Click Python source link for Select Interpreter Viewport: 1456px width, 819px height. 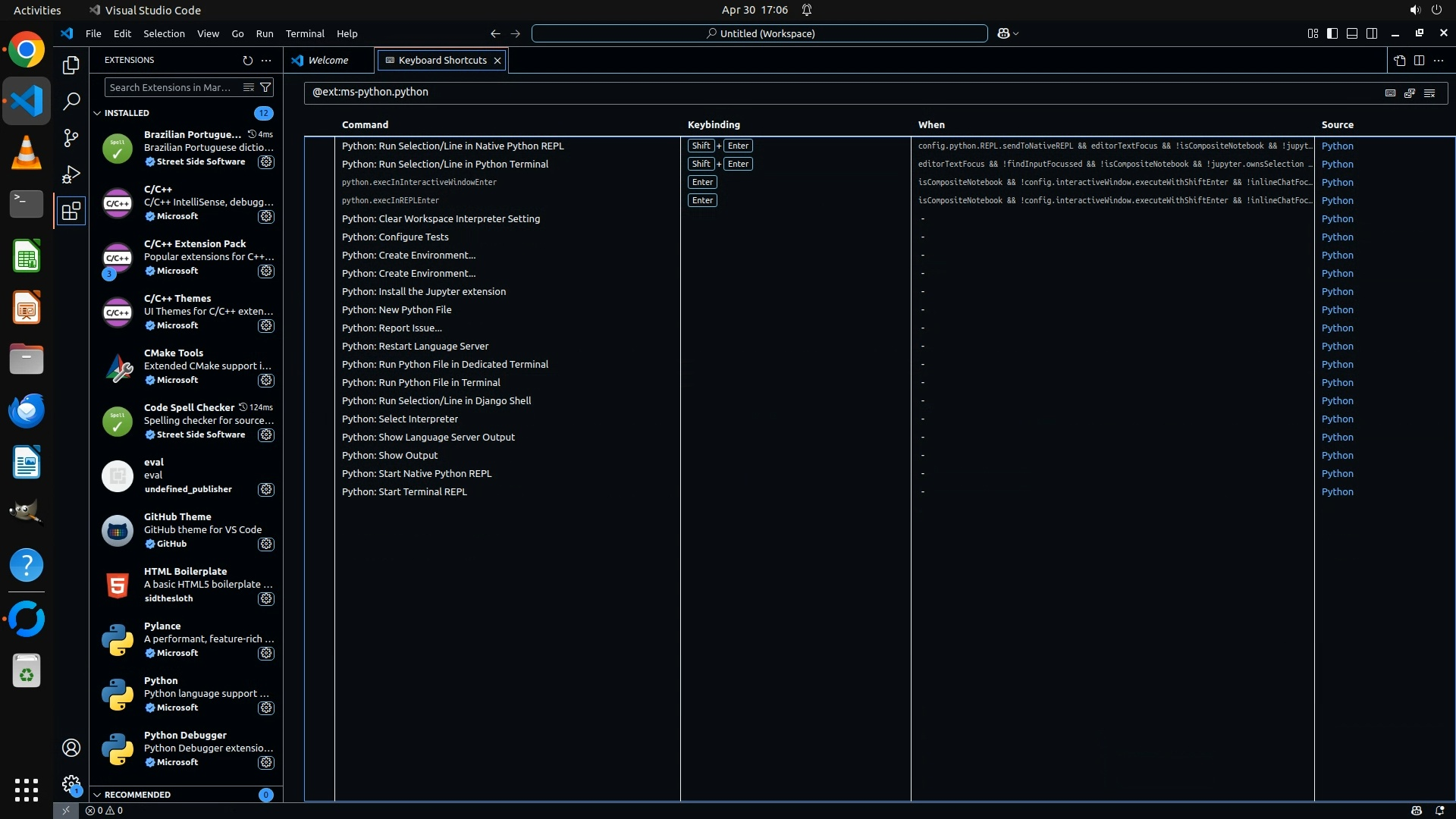[x=1337, y=419]
